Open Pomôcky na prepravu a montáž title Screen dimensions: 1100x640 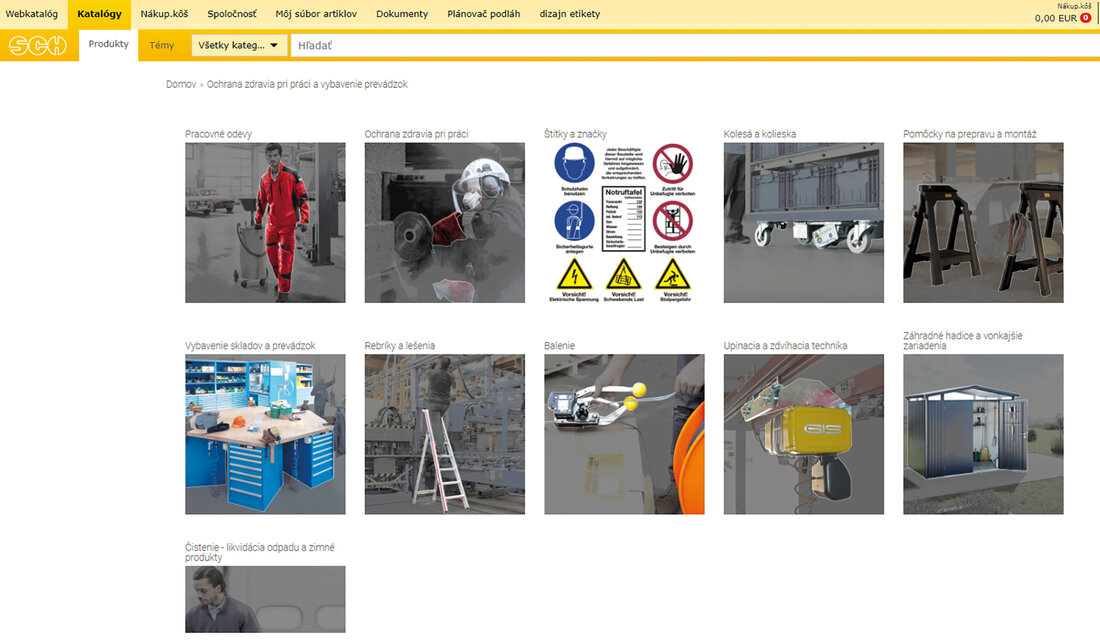pos(970,134)
